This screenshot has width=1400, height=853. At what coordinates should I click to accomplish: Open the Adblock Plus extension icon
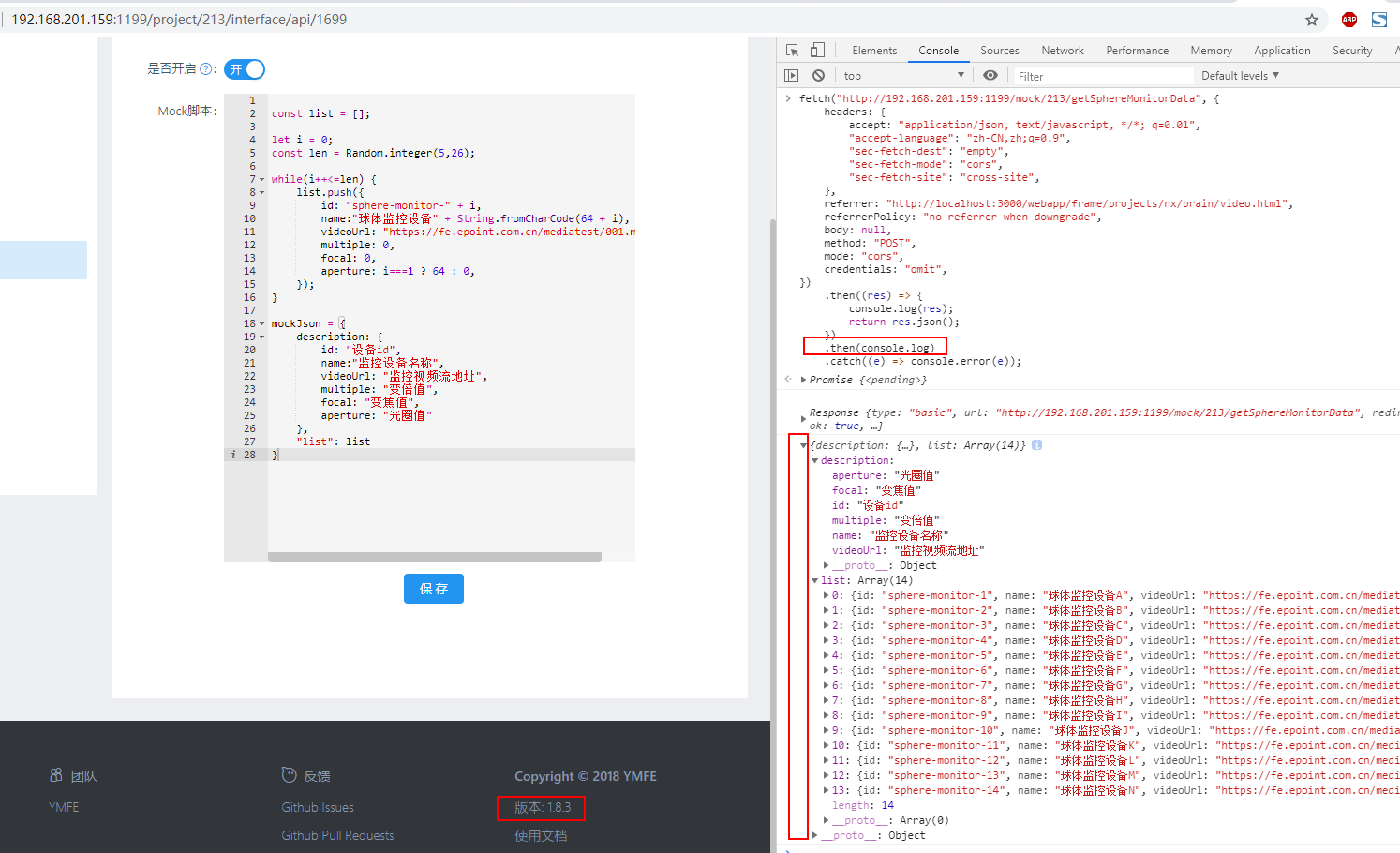point(1348,20)
